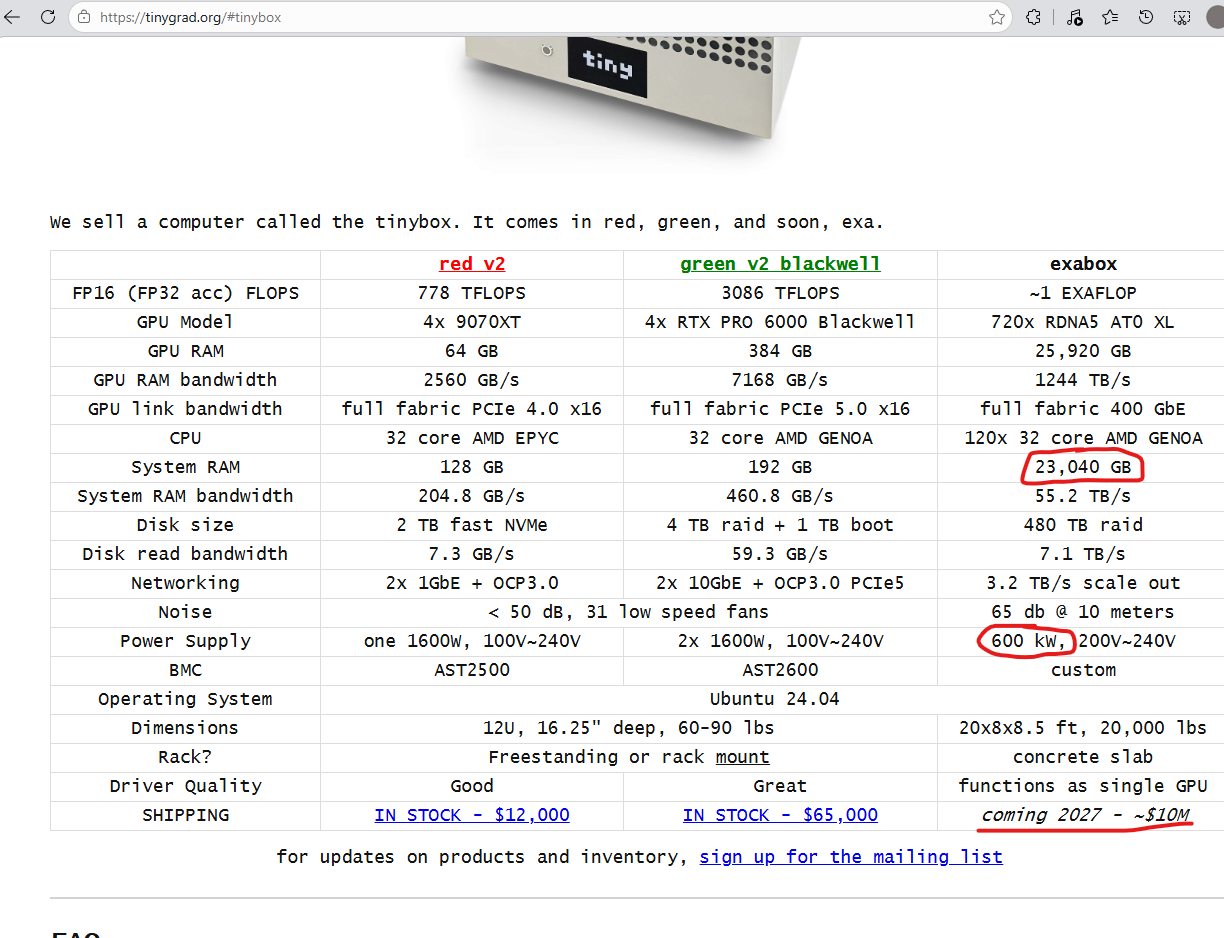This screenshot has height=938, width=1224.
Task: Open the browser extensions puzzle icon
Action: (x=1034, y=17)
